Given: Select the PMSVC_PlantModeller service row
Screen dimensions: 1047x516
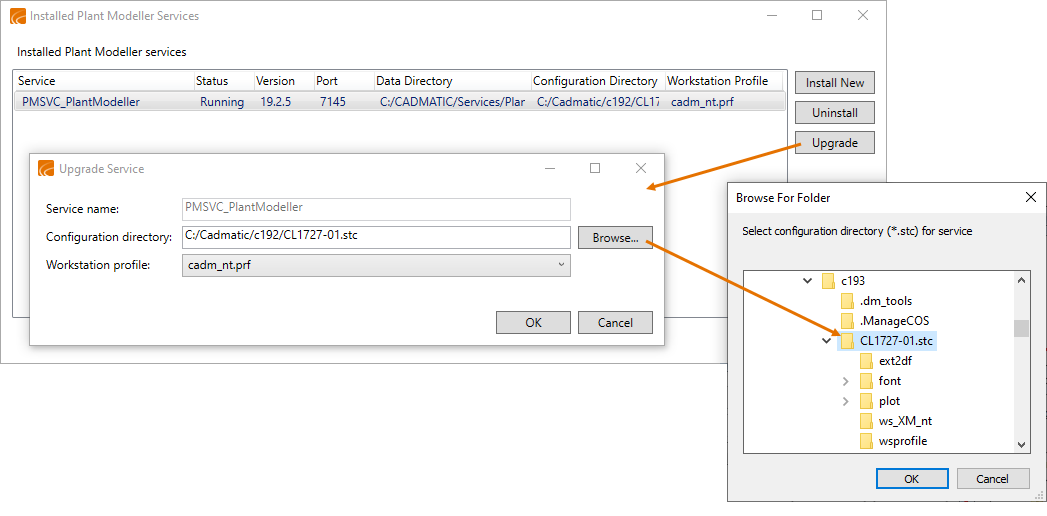Looking at the screenshot, I should (81, 102).
